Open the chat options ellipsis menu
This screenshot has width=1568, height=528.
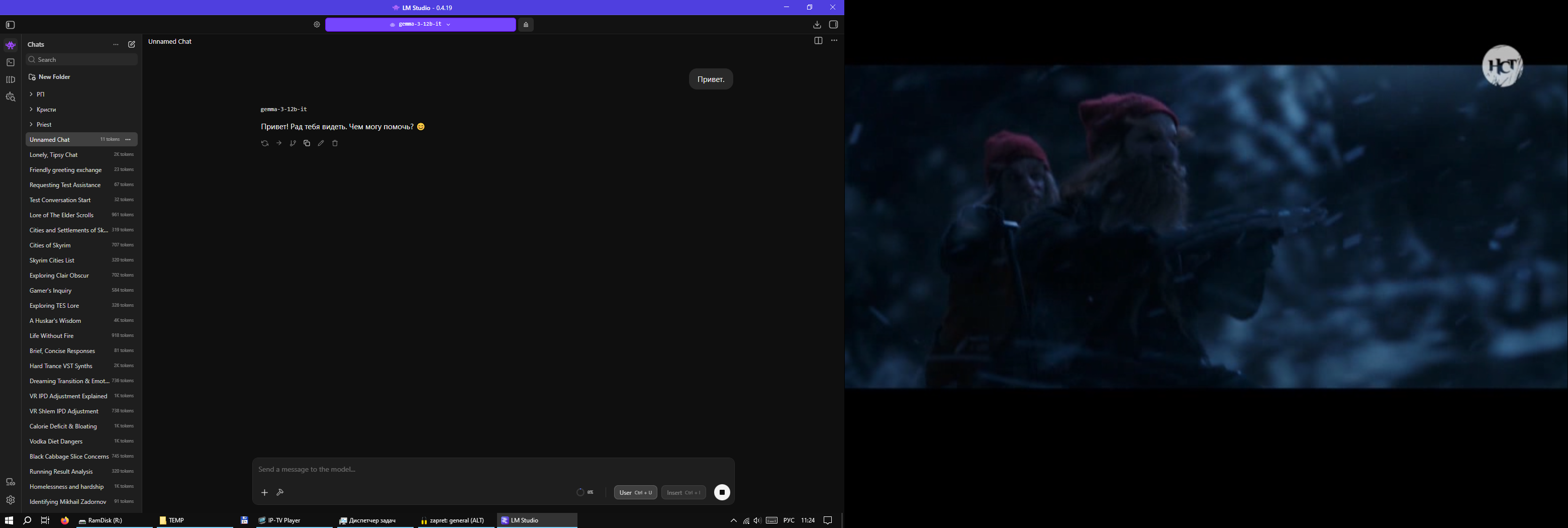(834, 41)
